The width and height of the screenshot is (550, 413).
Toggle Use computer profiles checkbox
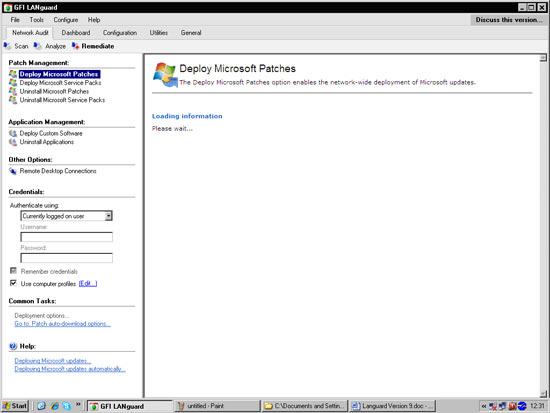click(x=13, y=283)
